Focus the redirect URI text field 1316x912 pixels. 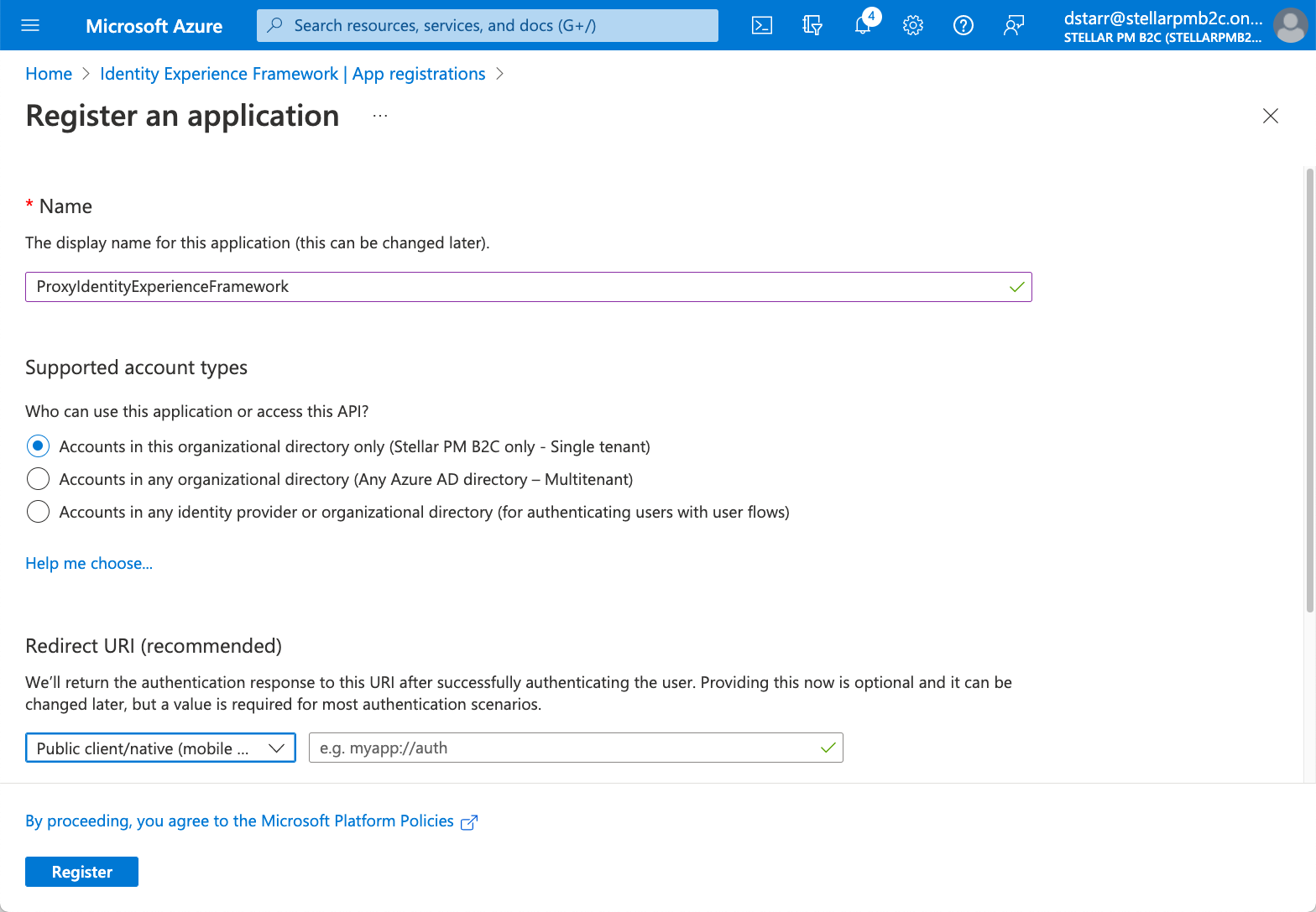[x=562, y=748]
